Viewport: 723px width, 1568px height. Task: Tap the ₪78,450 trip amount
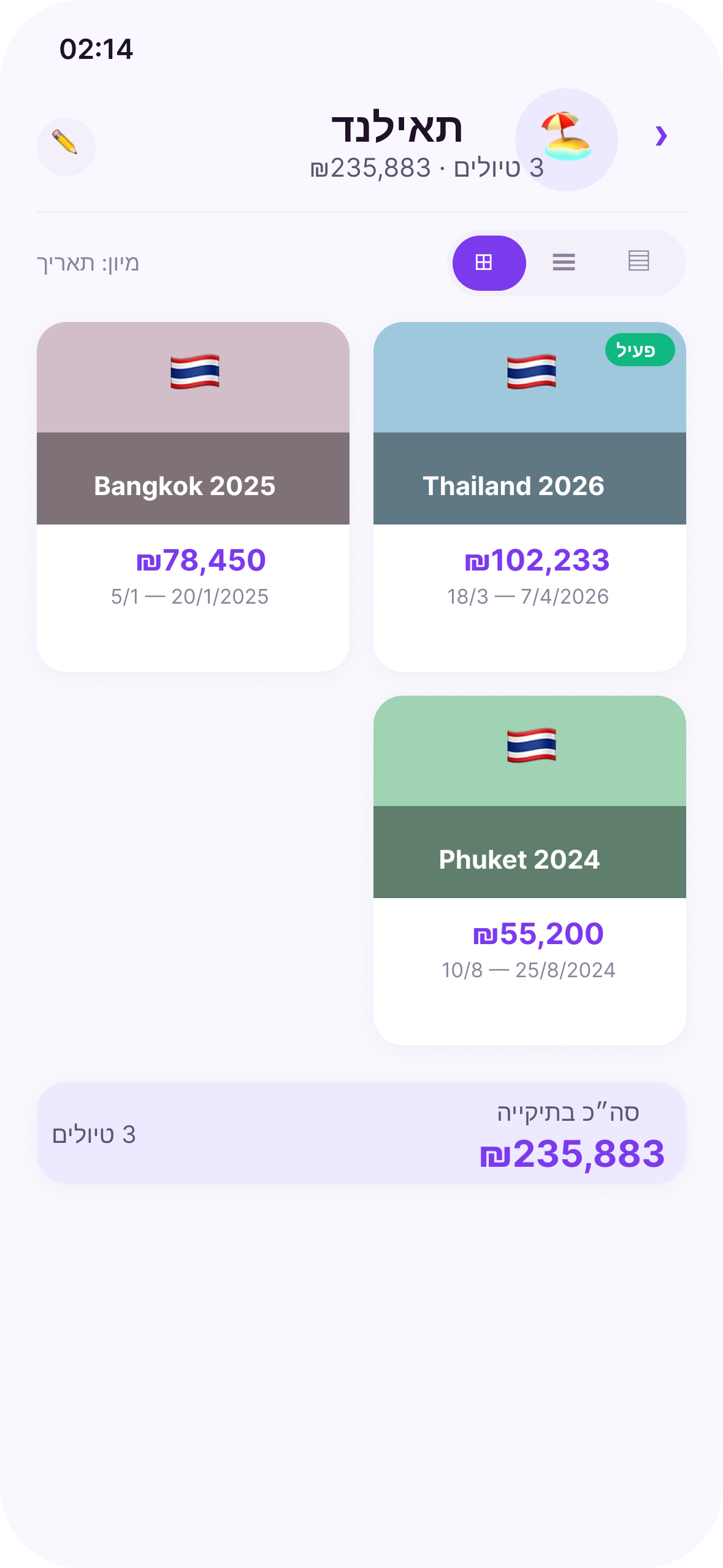[x=201, y=560]
